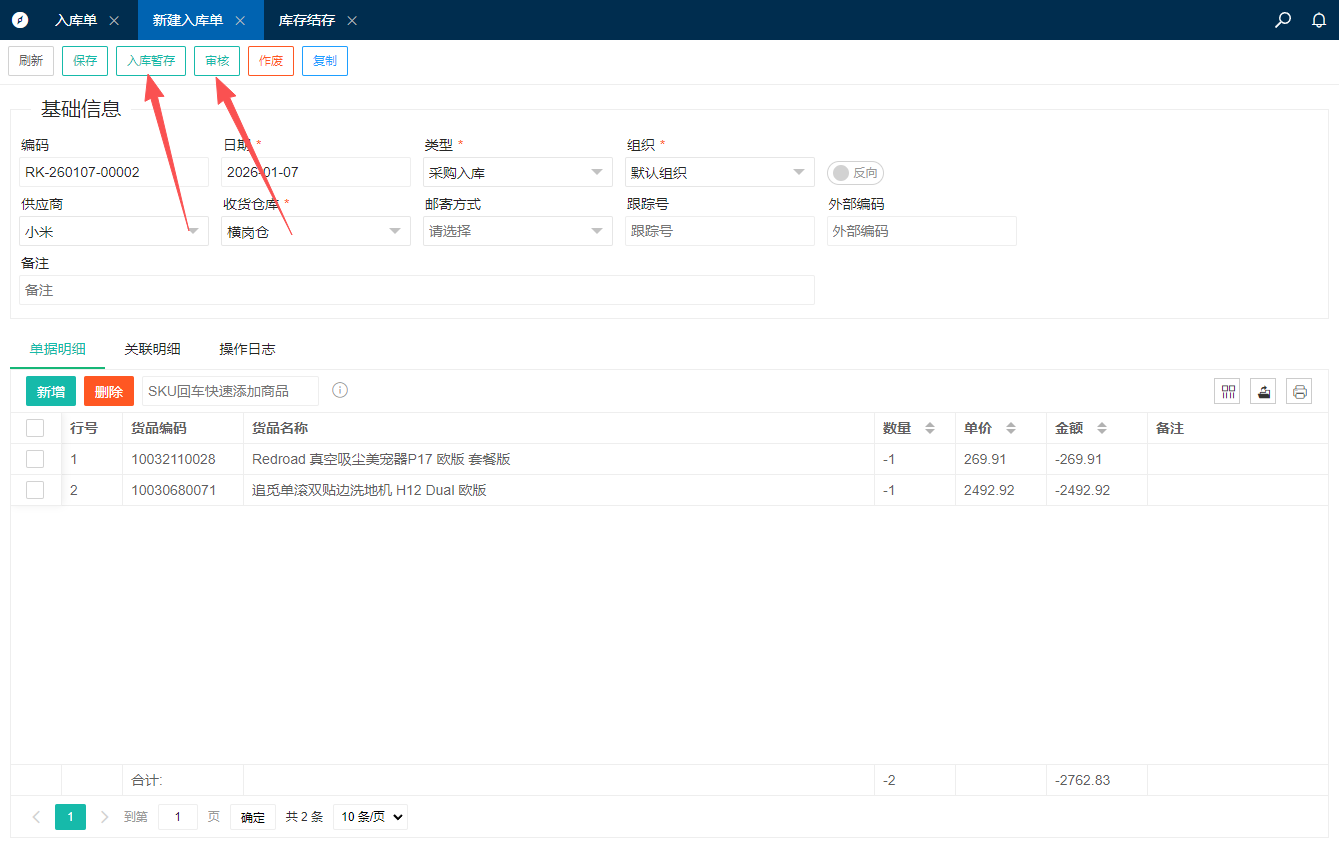
Task: Switch to the 关联明细 tab
Action: pyautogui.click(x=152, y=349)
